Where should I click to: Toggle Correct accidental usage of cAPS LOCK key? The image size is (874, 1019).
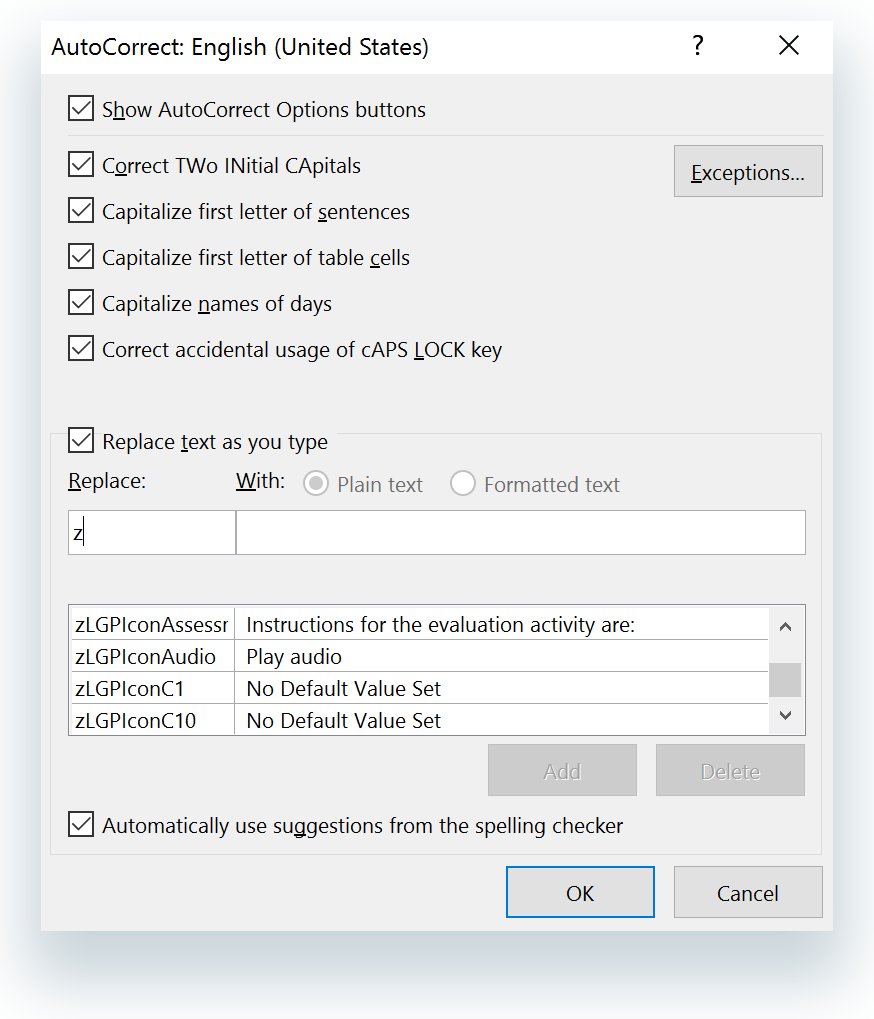point(81,349)
